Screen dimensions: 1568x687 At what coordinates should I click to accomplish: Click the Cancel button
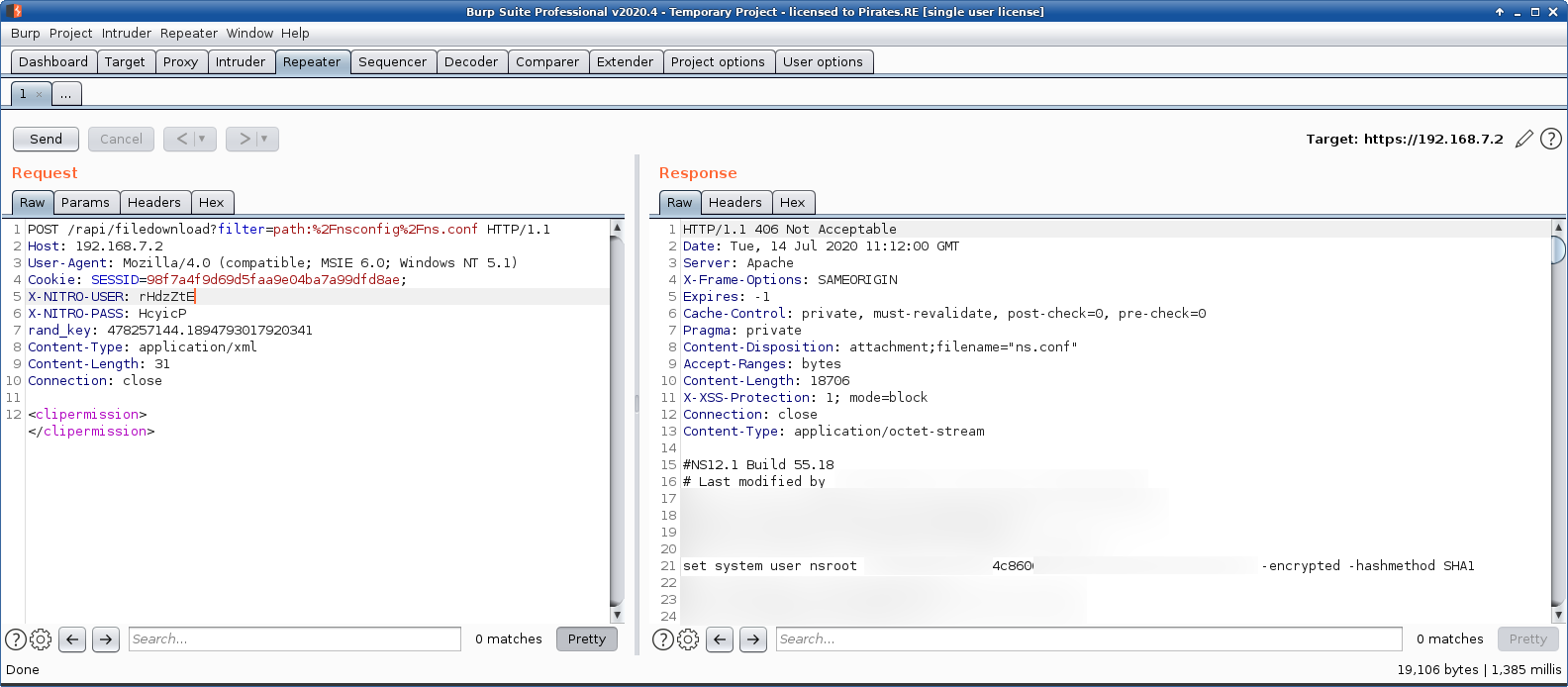pyautogui.click(x=121, y=139)
